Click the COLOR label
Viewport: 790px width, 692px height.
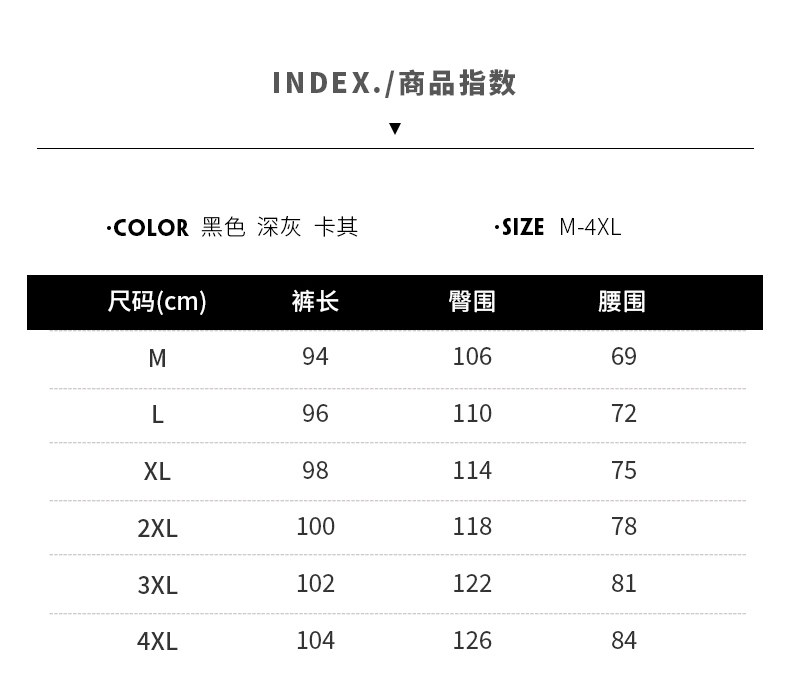click(151, 228)
